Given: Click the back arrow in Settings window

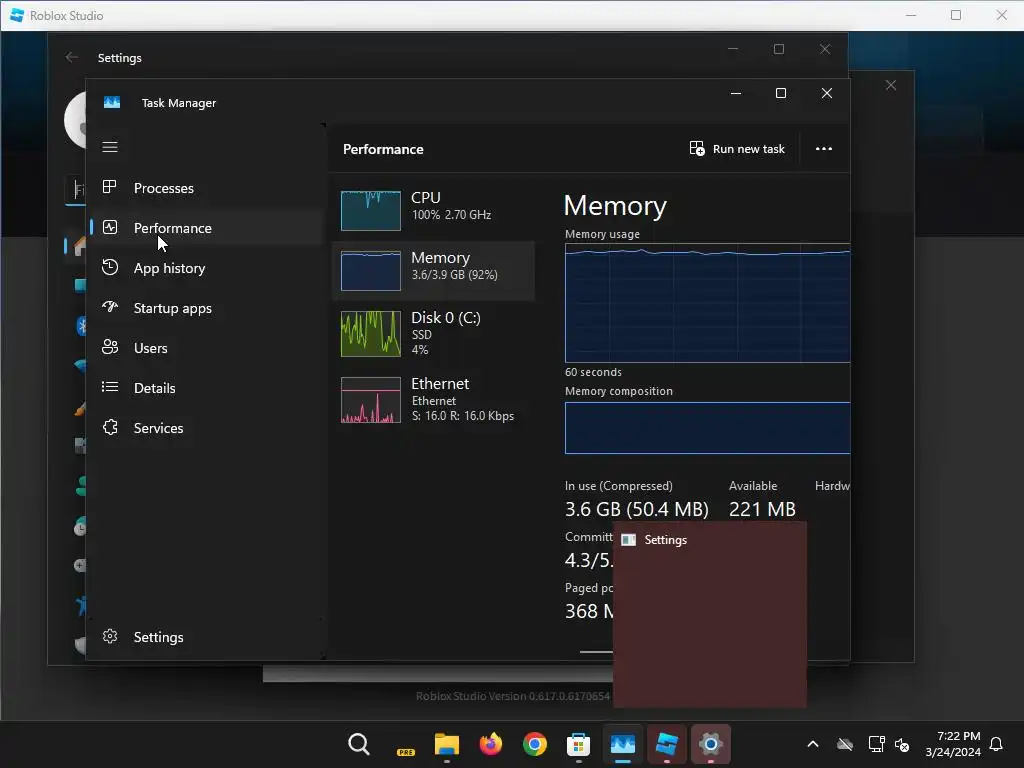Looking at the screenshot, I should (x=72, y=57).
